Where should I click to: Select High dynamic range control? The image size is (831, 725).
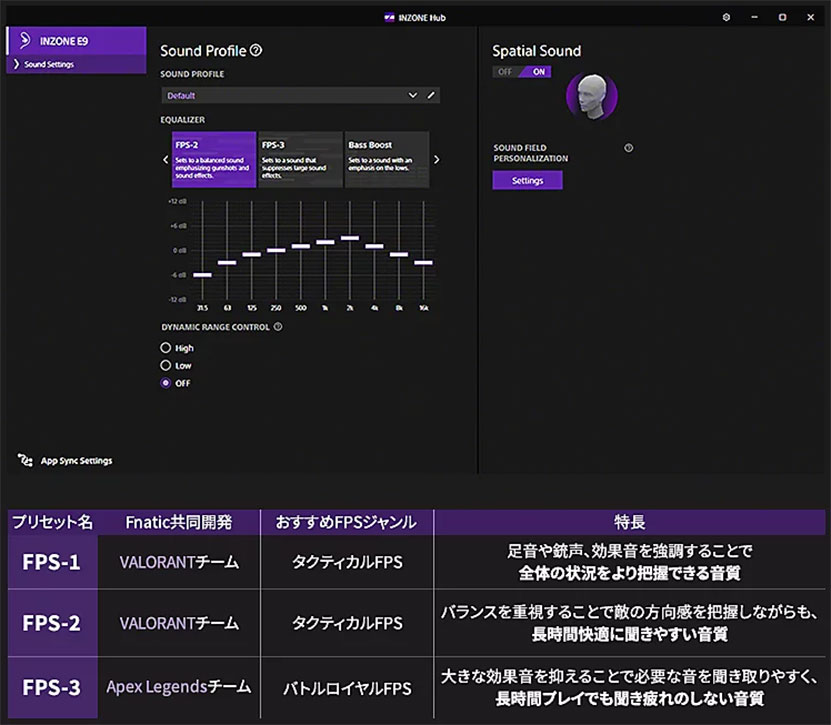[x=166, y=348]
